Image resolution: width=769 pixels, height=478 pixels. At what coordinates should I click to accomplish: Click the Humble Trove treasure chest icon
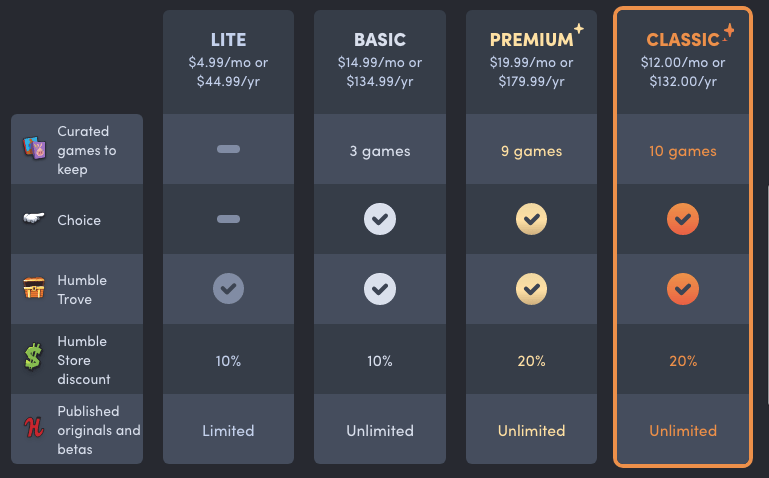click(34, 288)
